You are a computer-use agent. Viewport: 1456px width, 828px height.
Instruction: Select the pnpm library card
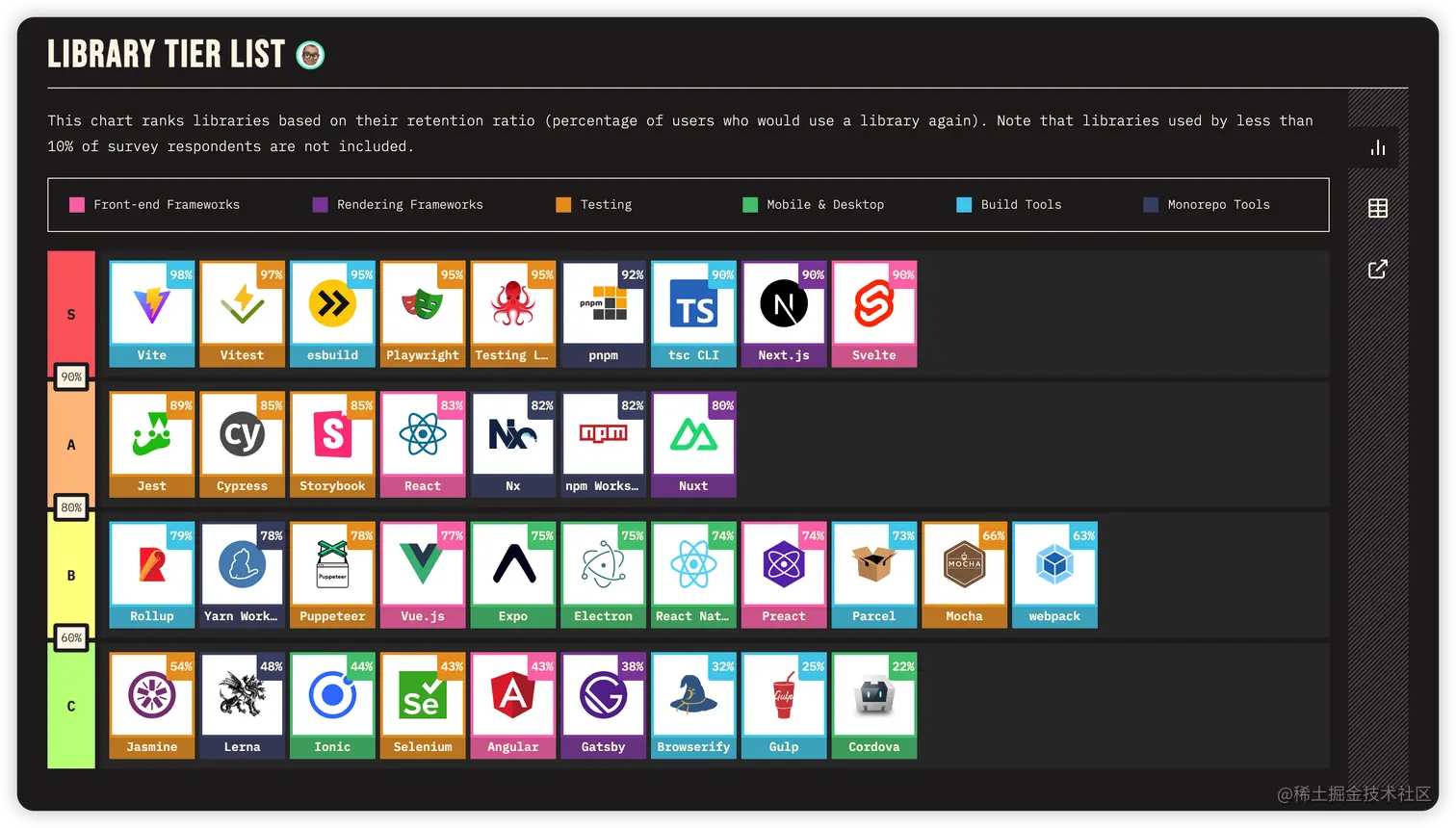pos(604,314)
